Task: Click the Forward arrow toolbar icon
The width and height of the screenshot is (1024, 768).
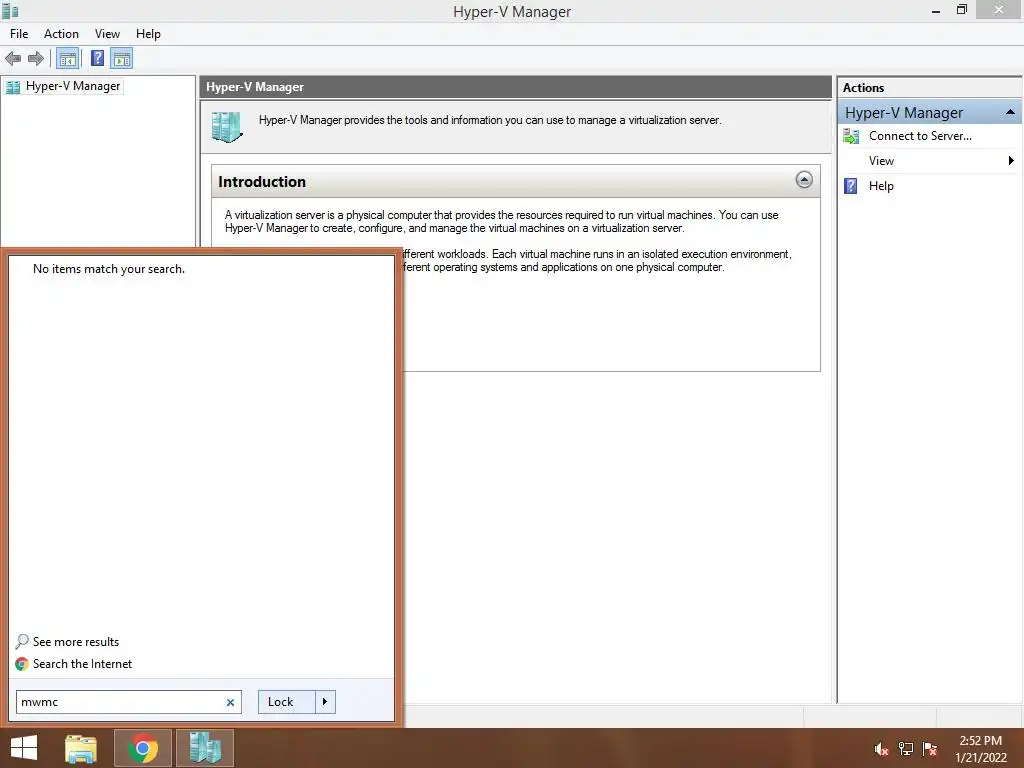Action: (36, 59)
